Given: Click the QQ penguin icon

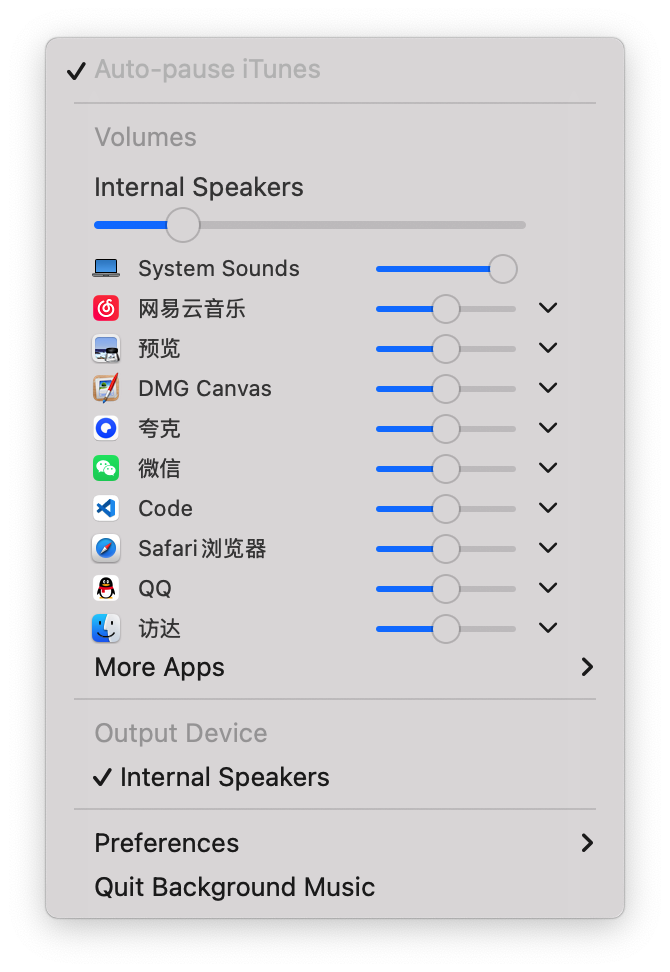Looking at the screenshot, I should coord(106,588).
